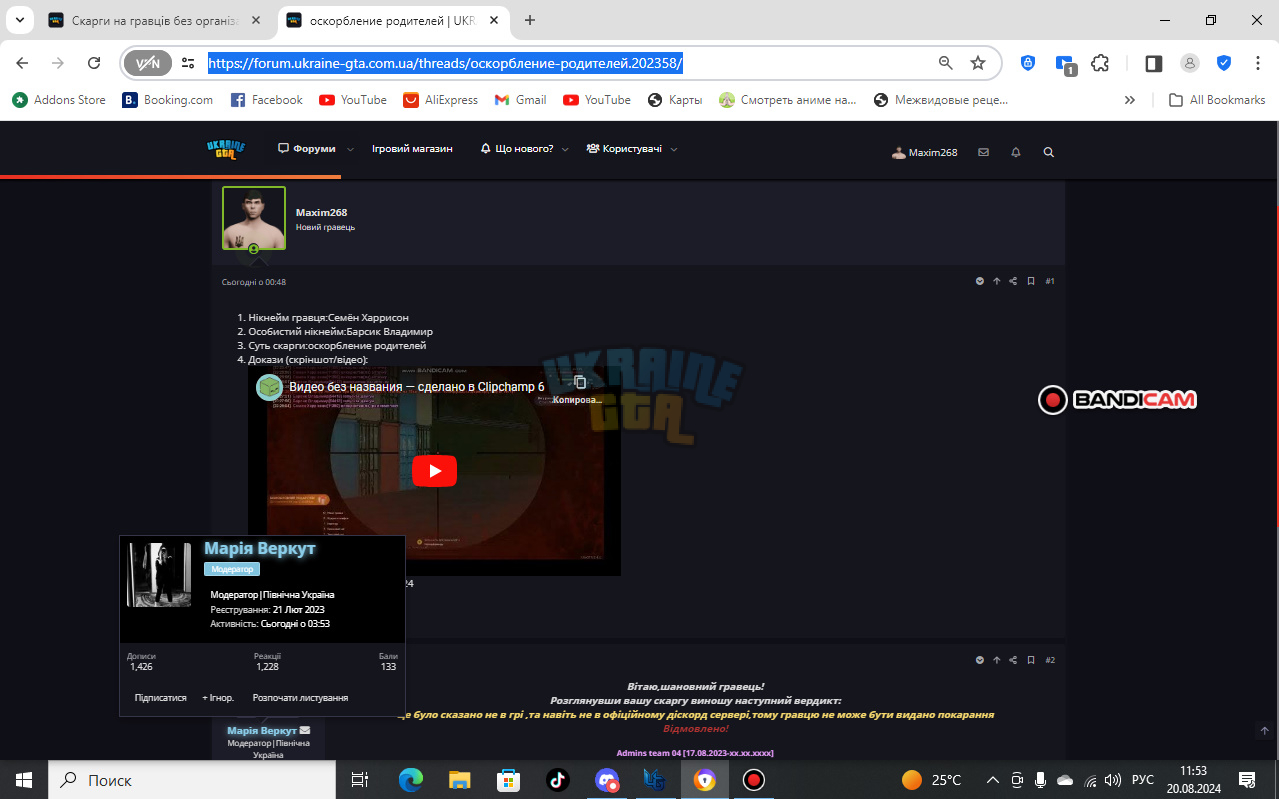Open Chrome three-dot menu
The width and height of the screenshot is (1279, 799).
tap(1258, 63)
